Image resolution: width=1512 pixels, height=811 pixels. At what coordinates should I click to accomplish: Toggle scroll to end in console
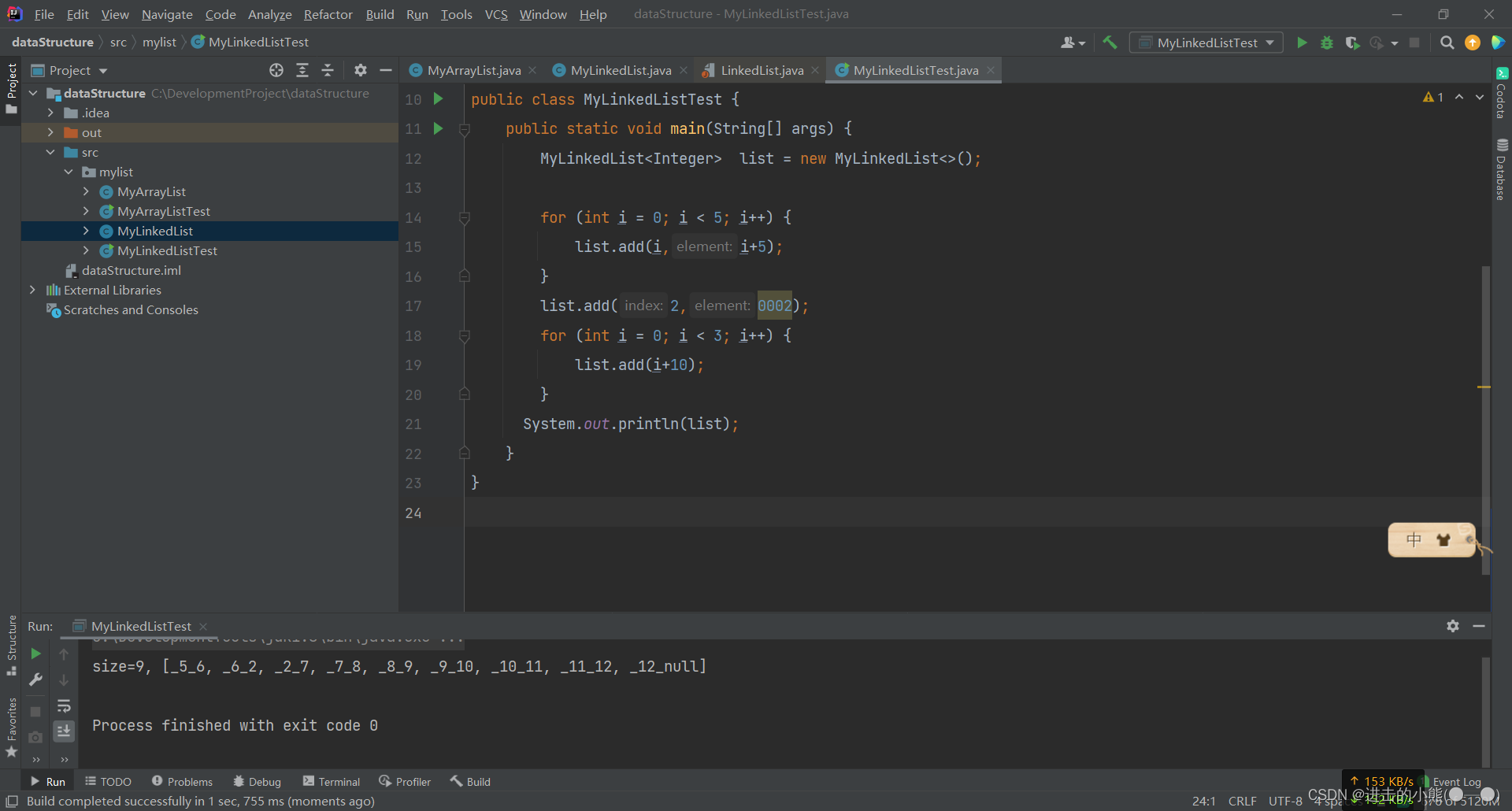pos(64,731)
